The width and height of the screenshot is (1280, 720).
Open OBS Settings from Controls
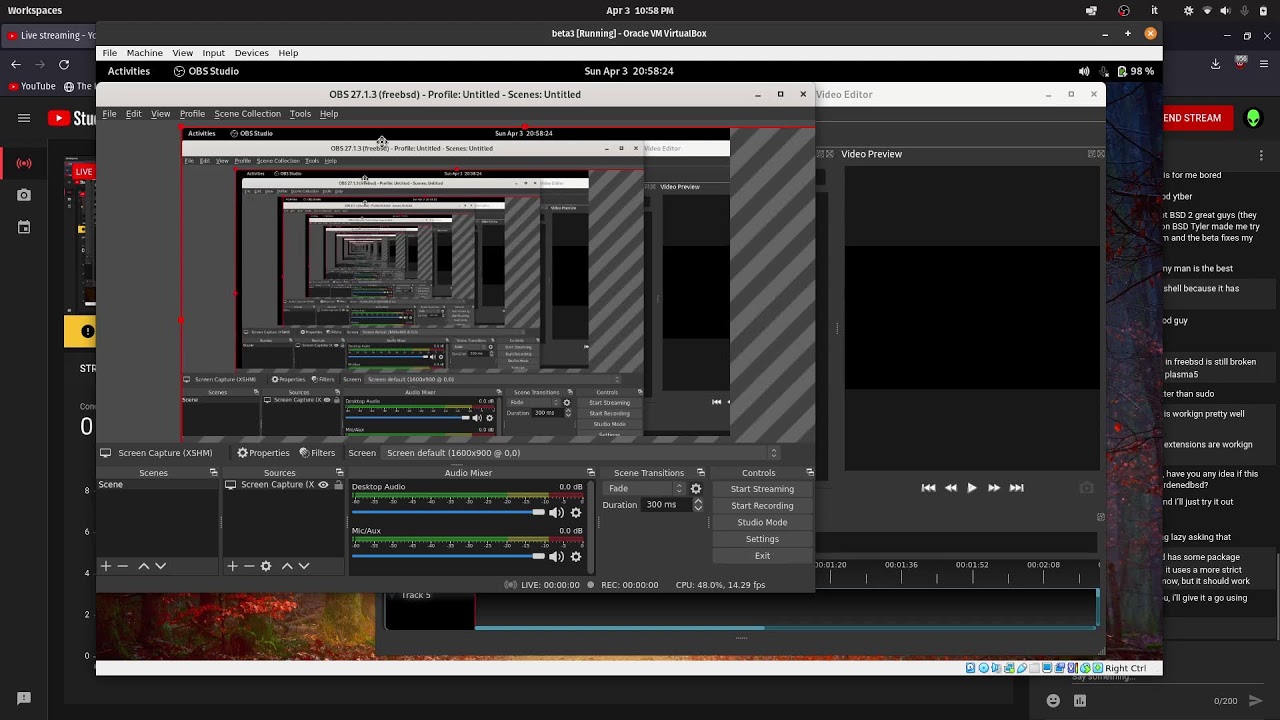click(762, 539)
